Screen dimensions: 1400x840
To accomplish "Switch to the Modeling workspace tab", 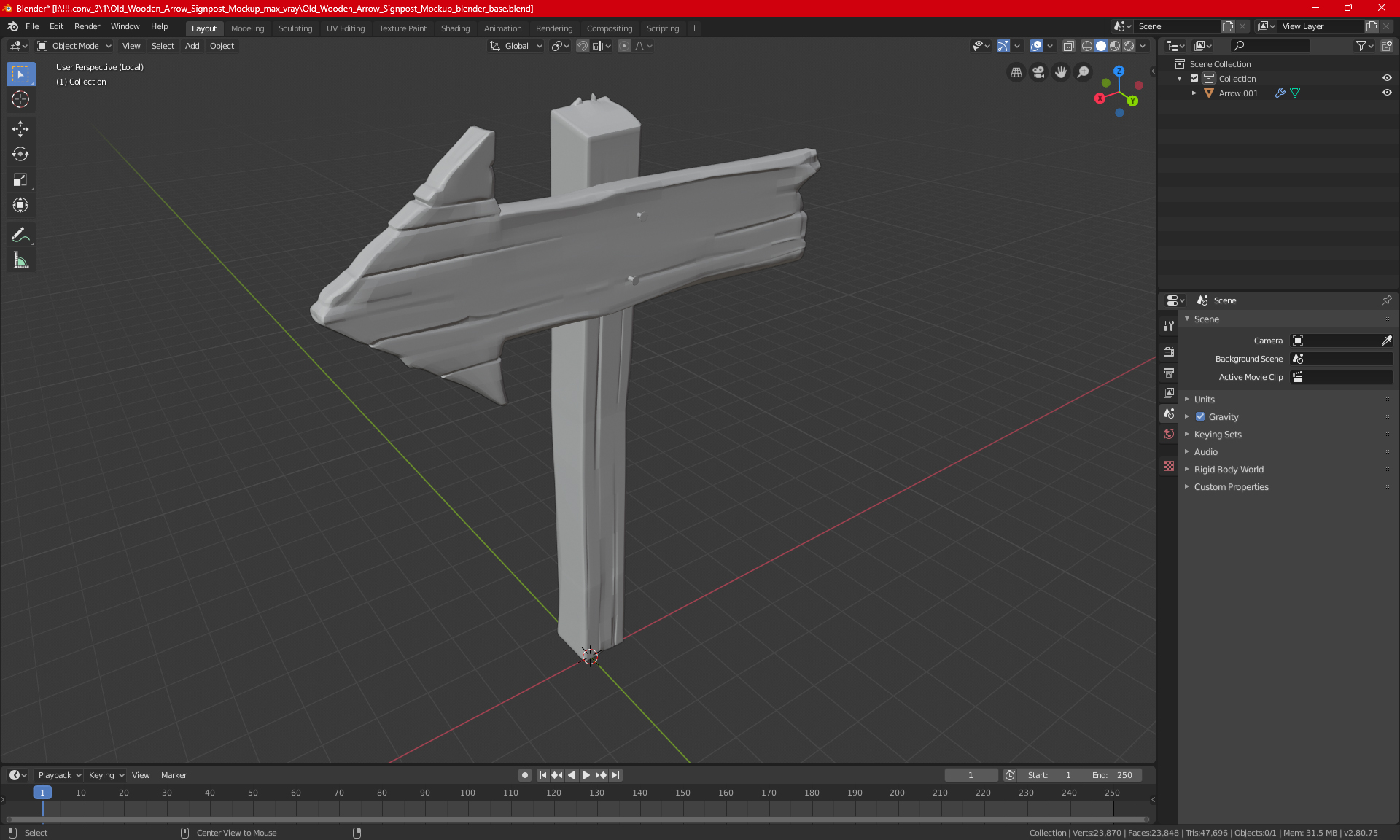I will pos(247,28).
